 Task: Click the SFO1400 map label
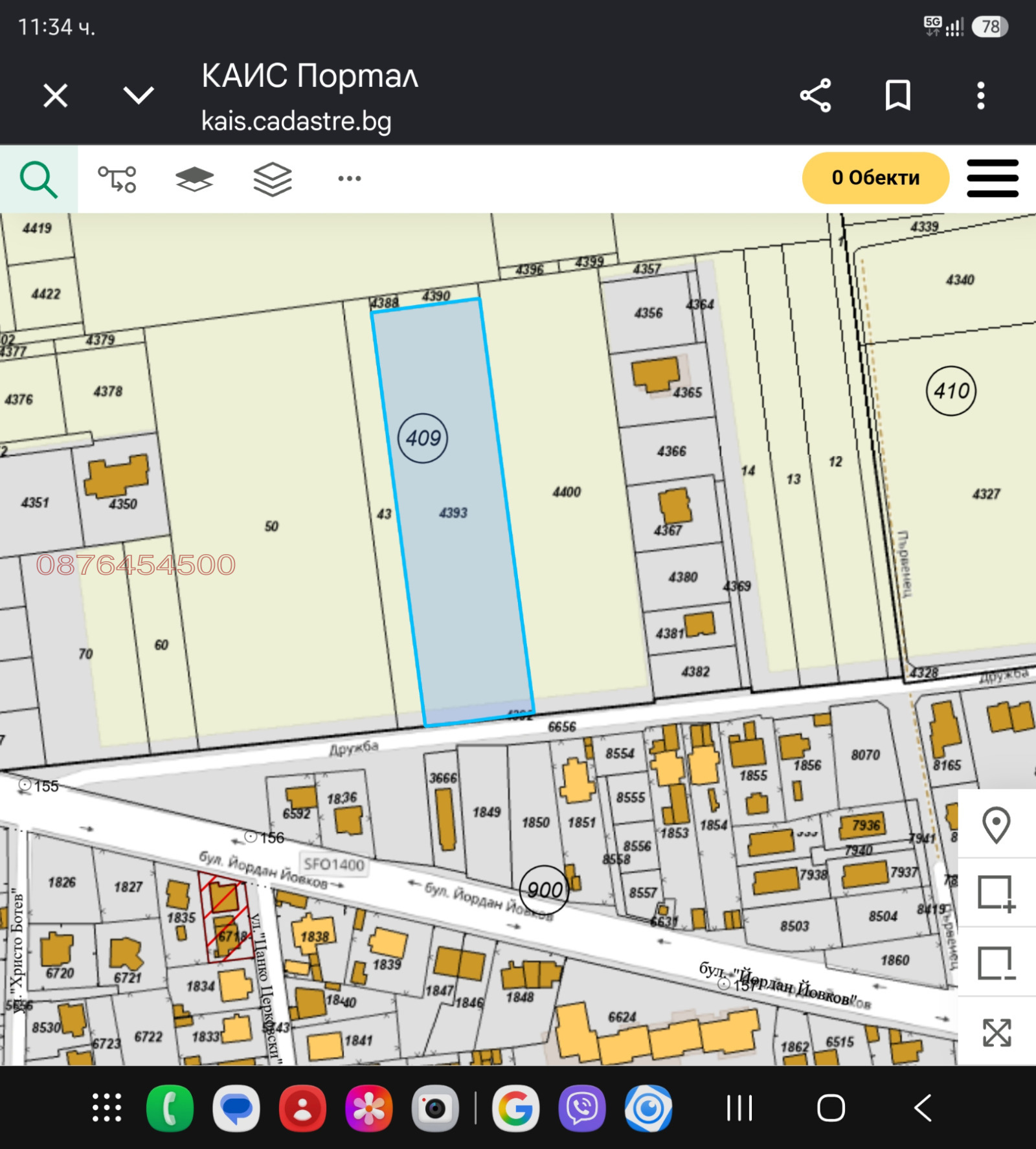(x=333, y=864)
